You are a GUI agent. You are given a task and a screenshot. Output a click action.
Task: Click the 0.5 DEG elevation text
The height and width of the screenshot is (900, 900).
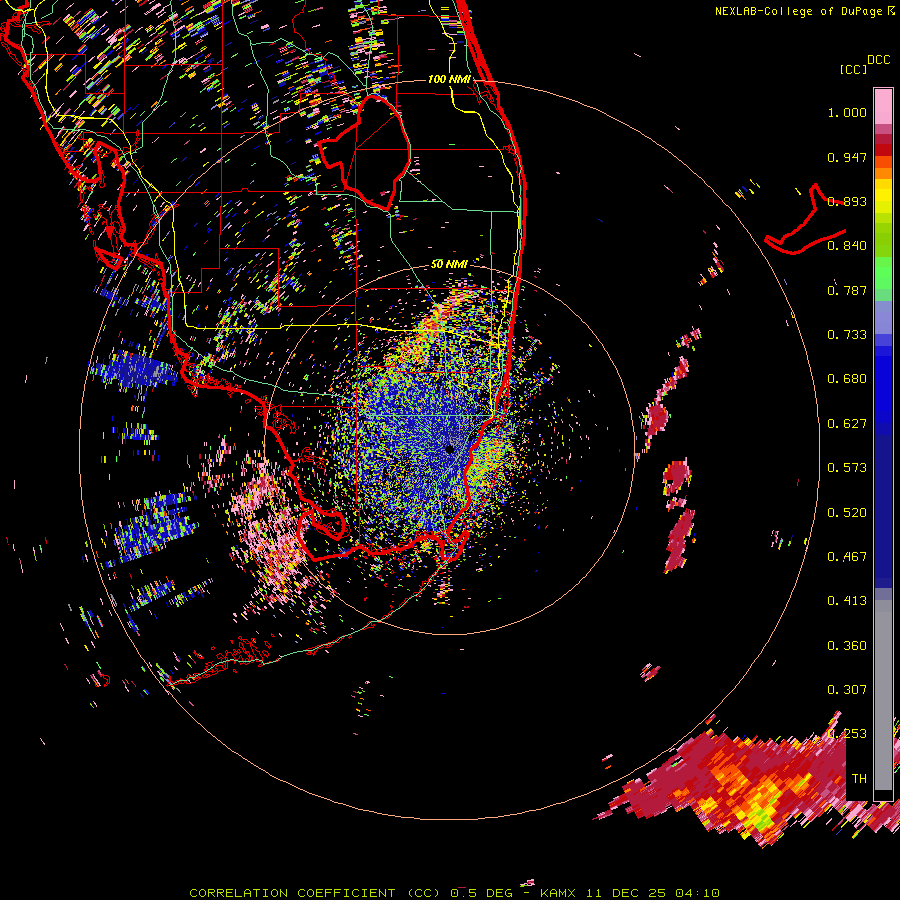[482, 893]
